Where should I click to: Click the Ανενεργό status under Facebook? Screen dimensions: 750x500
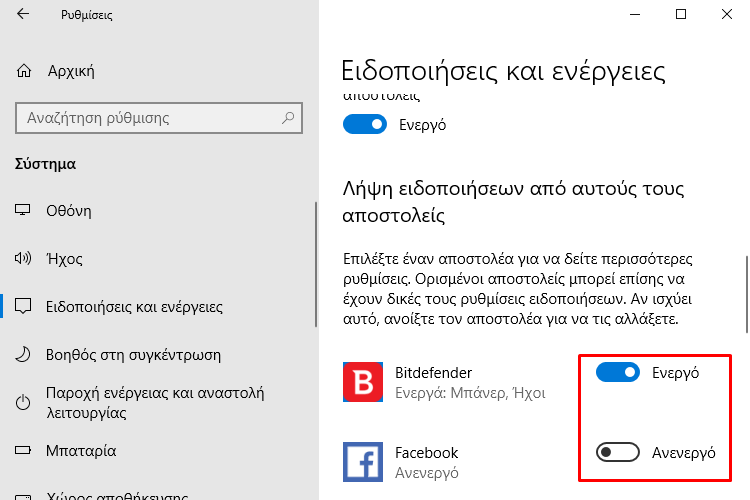pos(427,473)
